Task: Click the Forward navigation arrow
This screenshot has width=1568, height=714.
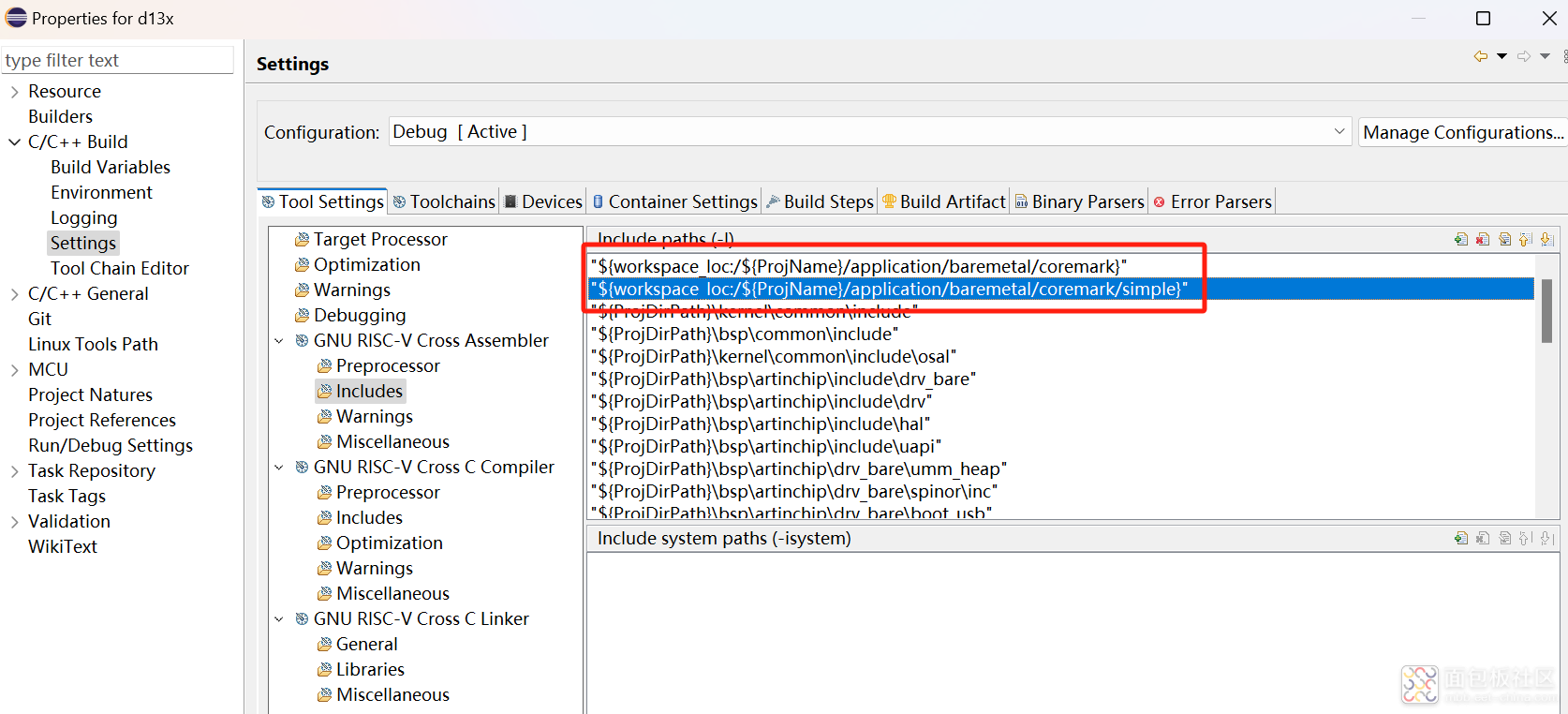Action: click(x=1524, y=56)
